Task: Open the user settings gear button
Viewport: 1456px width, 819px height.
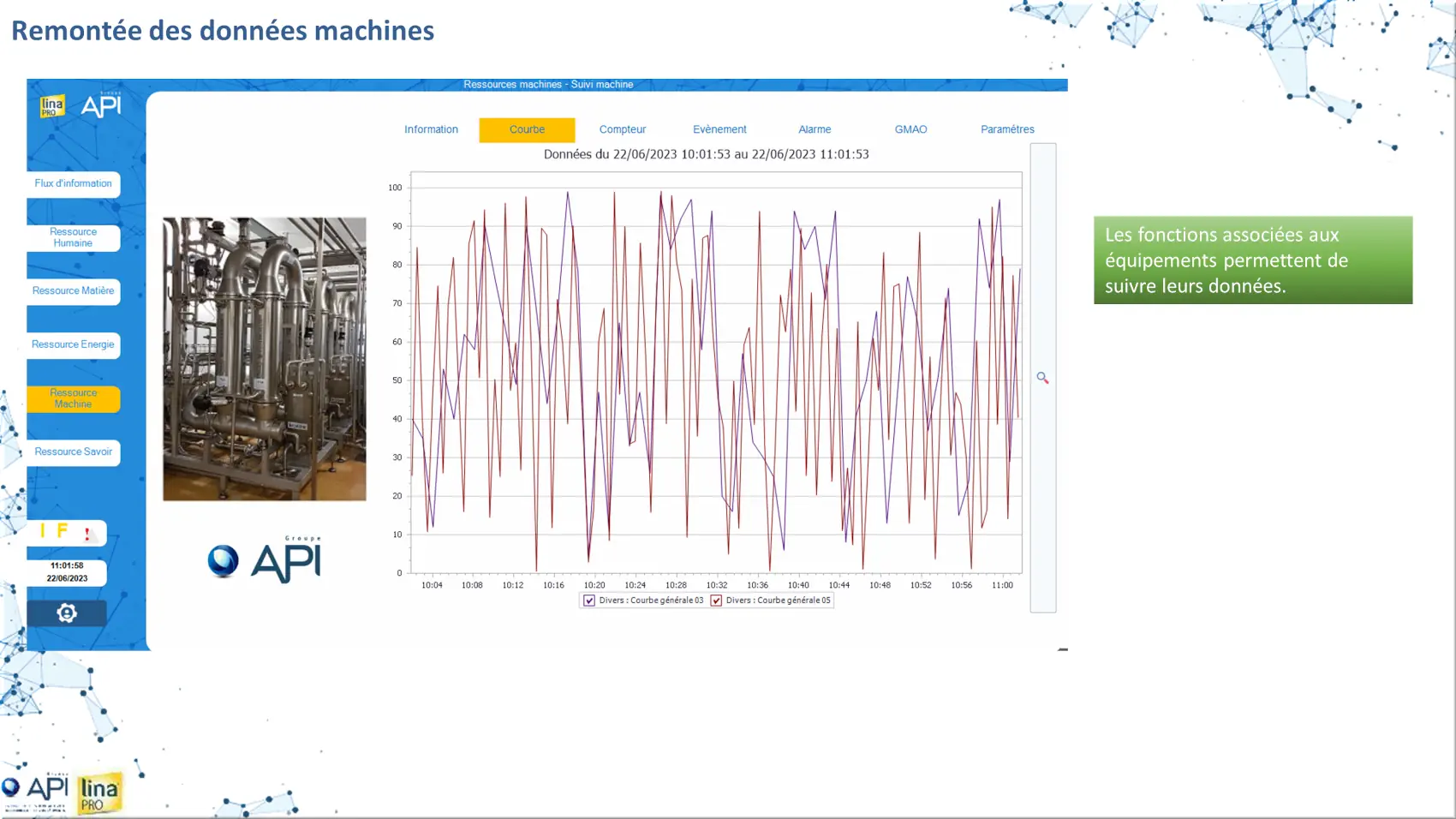Action: (67, 613)
